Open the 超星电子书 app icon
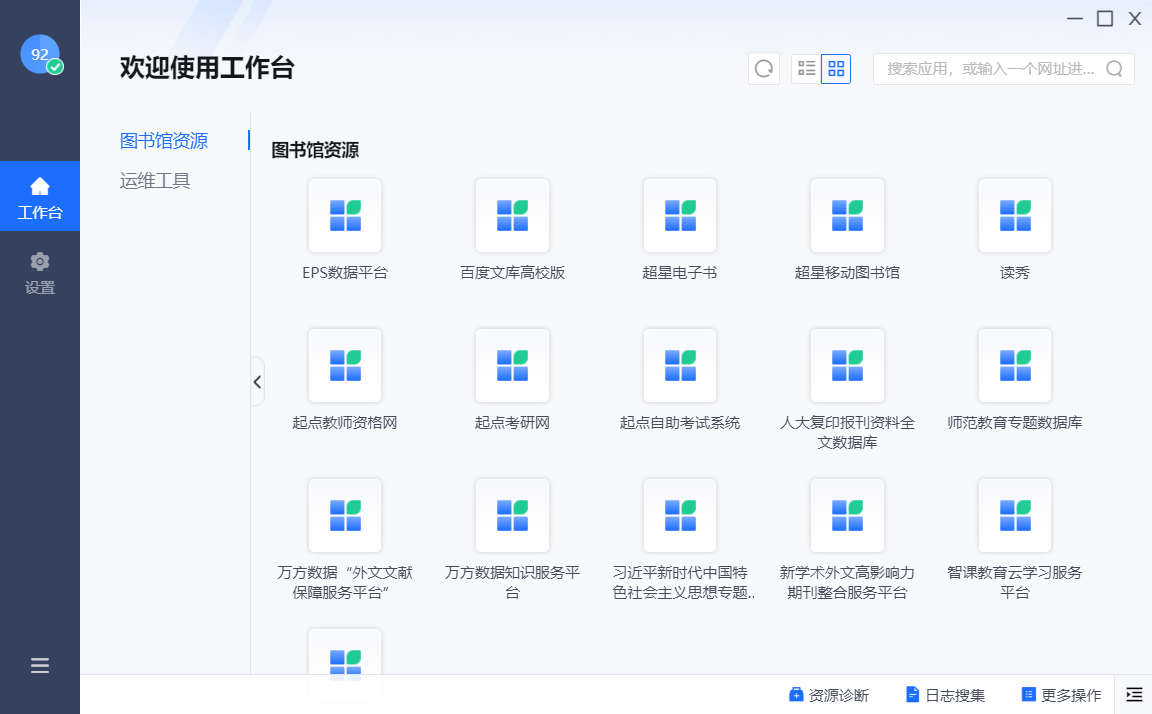 (680, 215)
